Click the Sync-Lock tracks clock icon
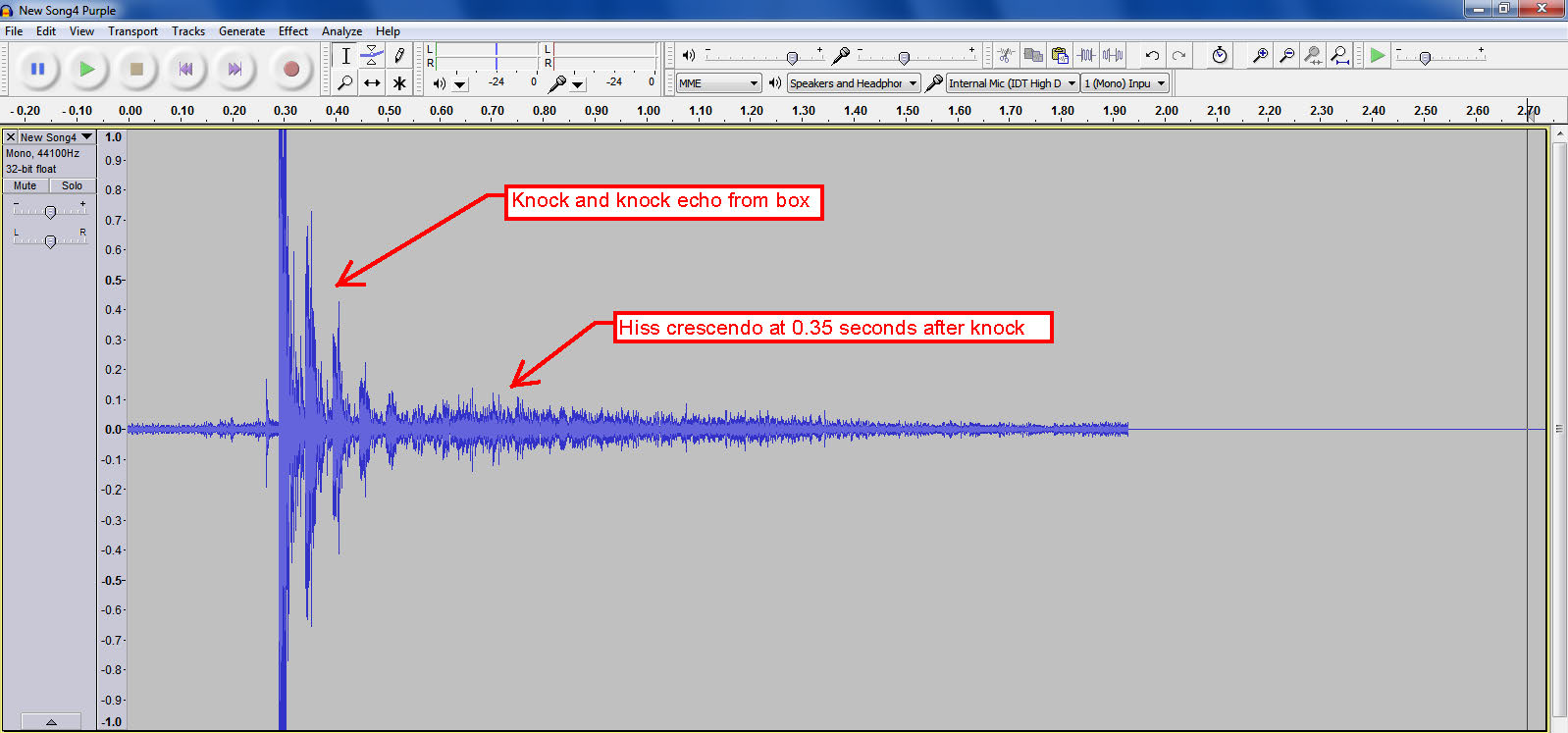Viewport: 1568px width, 733px height. coord(1219,56)
